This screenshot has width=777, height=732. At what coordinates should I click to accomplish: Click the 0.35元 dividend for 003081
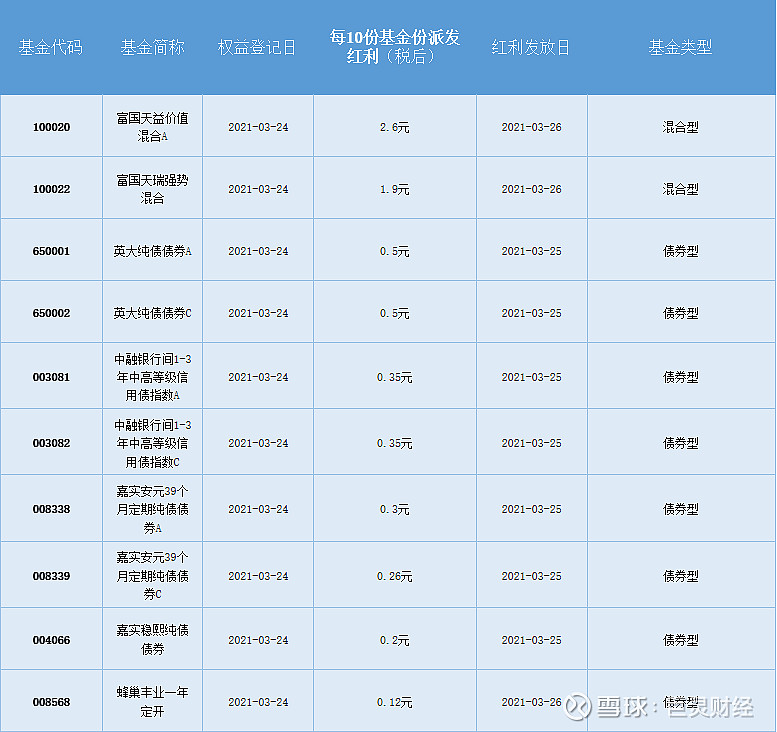click(x=394, y=377)
